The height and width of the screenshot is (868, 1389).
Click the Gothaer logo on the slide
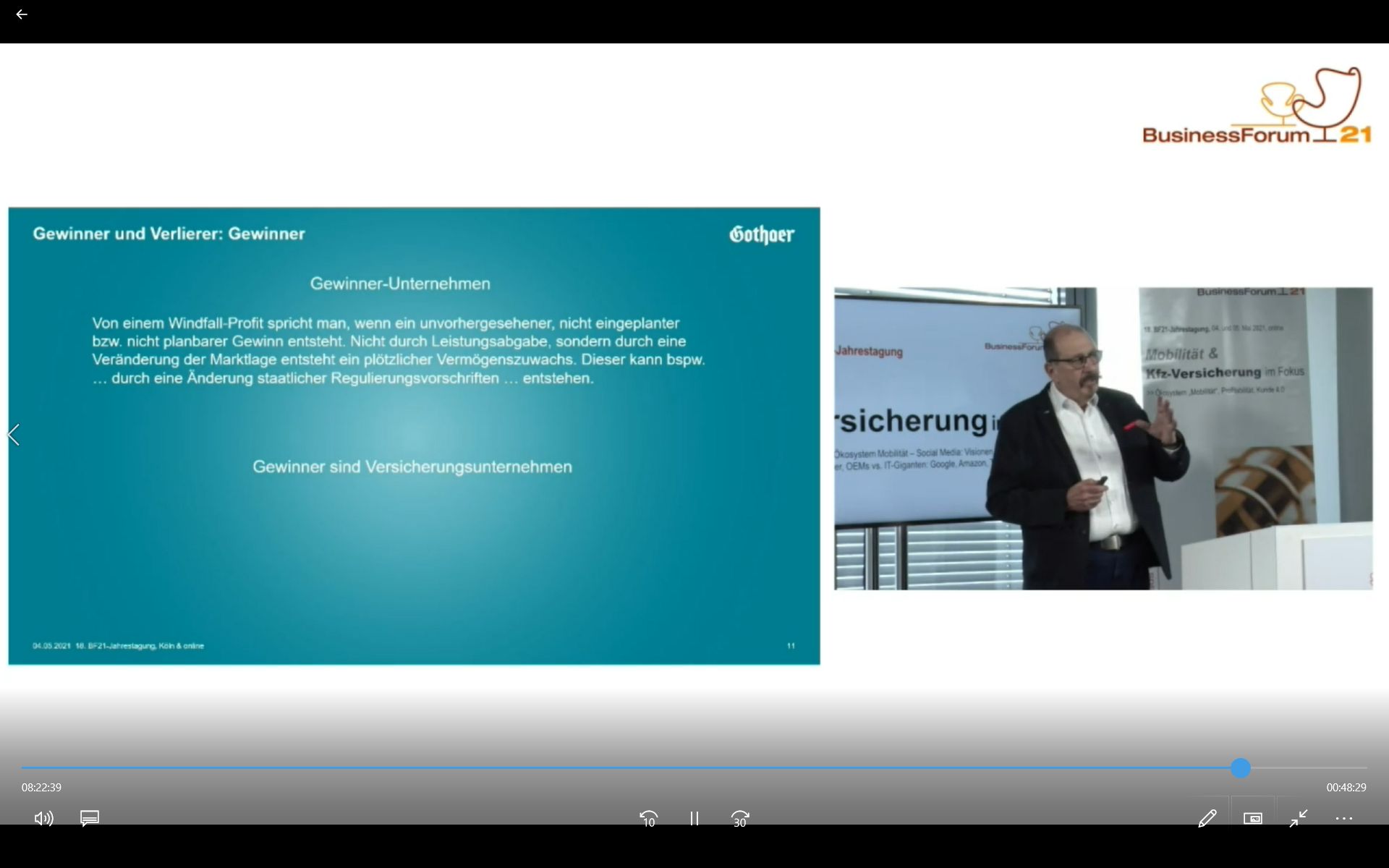click(x=761, y=234)
